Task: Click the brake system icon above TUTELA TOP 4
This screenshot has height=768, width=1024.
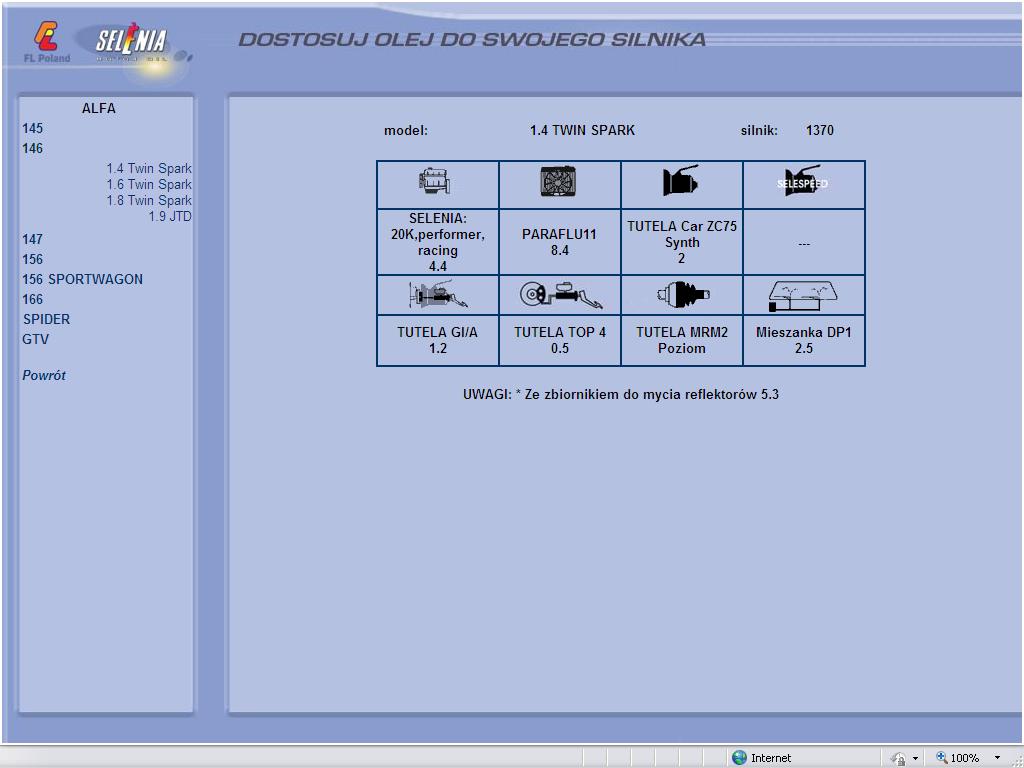Action: pyautogui.click(x=559, y=295)
